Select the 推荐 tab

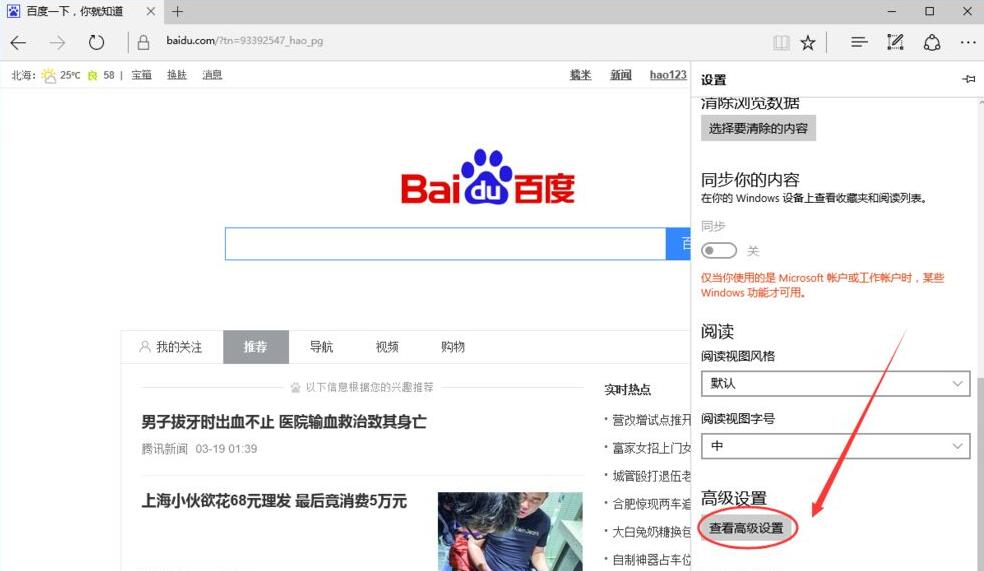pos(255,347)
